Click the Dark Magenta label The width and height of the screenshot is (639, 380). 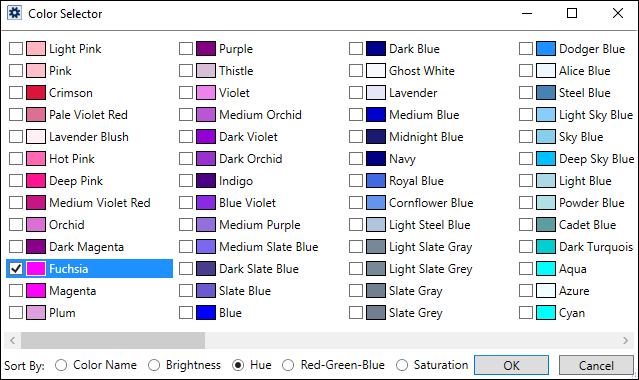click(86, 247)
